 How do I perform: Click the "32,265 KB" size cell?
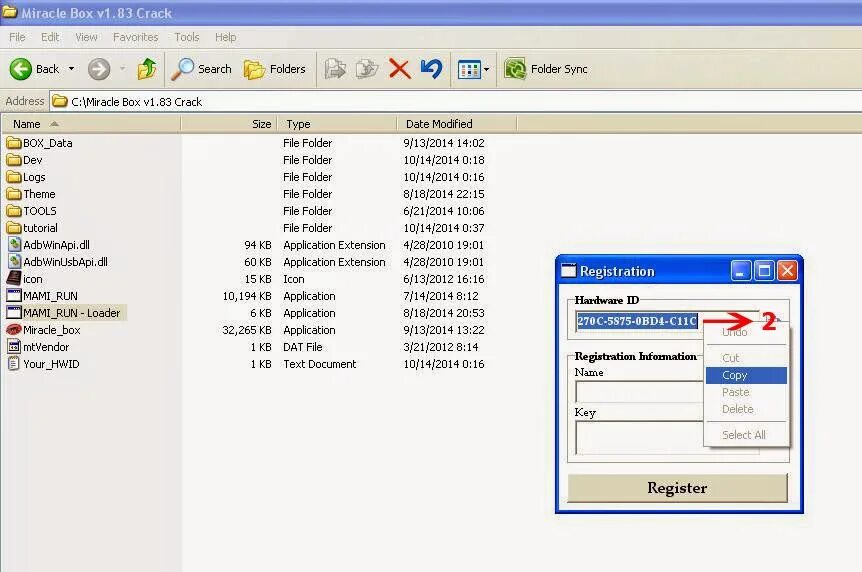(247, 330)
